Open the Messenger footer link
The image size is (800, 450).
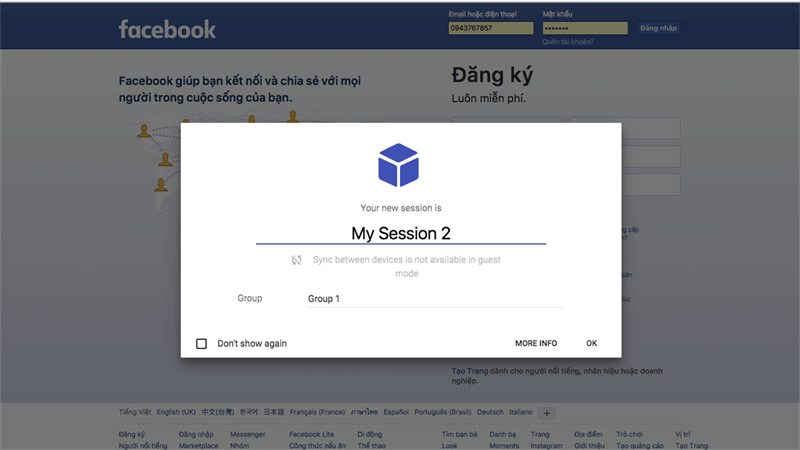pyautogui.click(x=247, y=434)
